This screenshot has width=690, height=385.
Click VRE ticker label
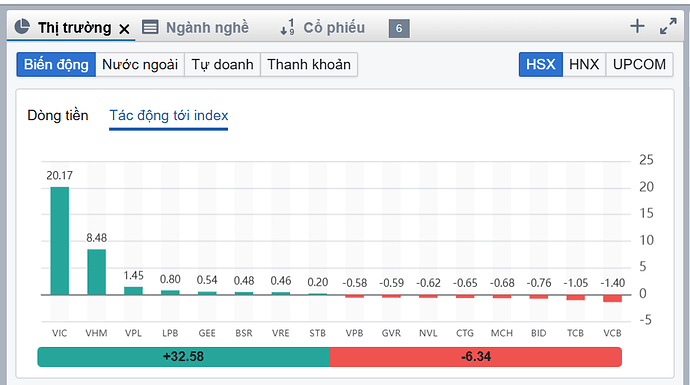[281, 333]
